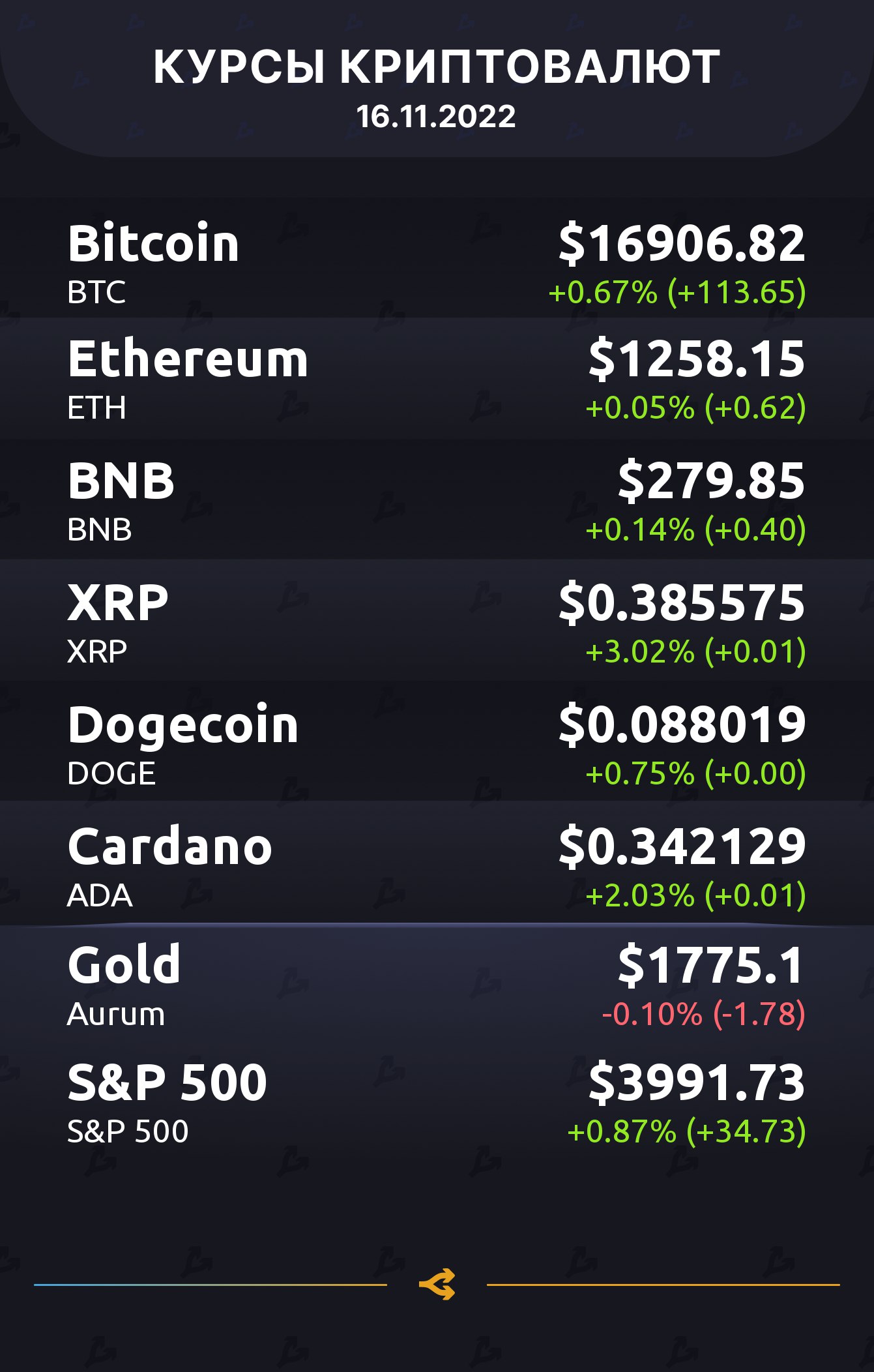Click the BNB price $279.85
The image size is (874, 1372).
711,481
